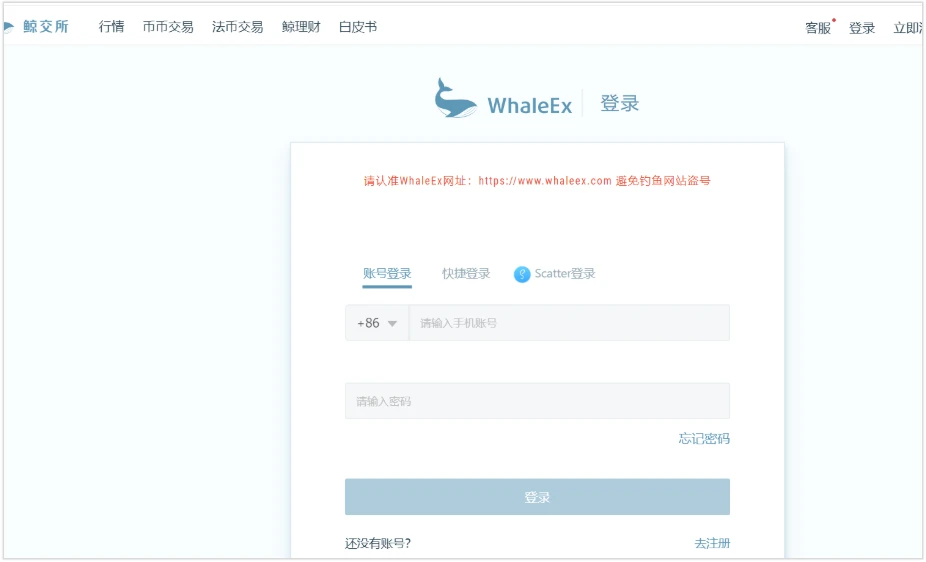The image size is (926, 562).
Task: Open the 法币交易 menu item
Action: [237, 27]
